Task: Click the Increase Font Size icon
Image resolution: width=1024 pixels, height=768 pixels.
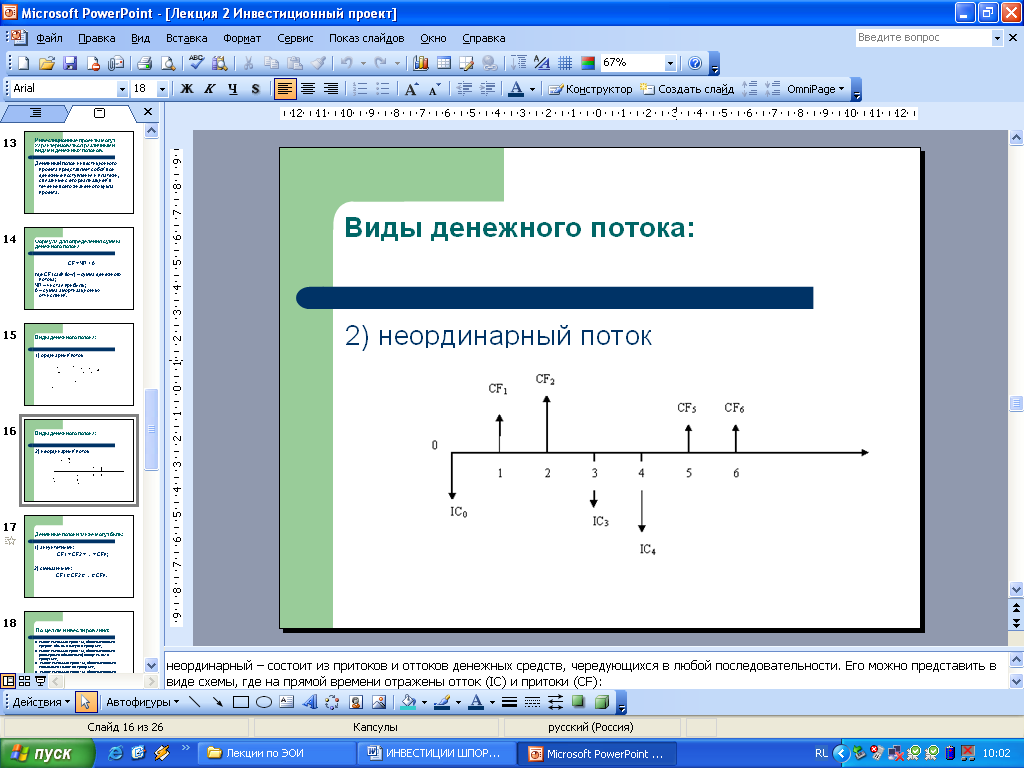Action: 411,89
